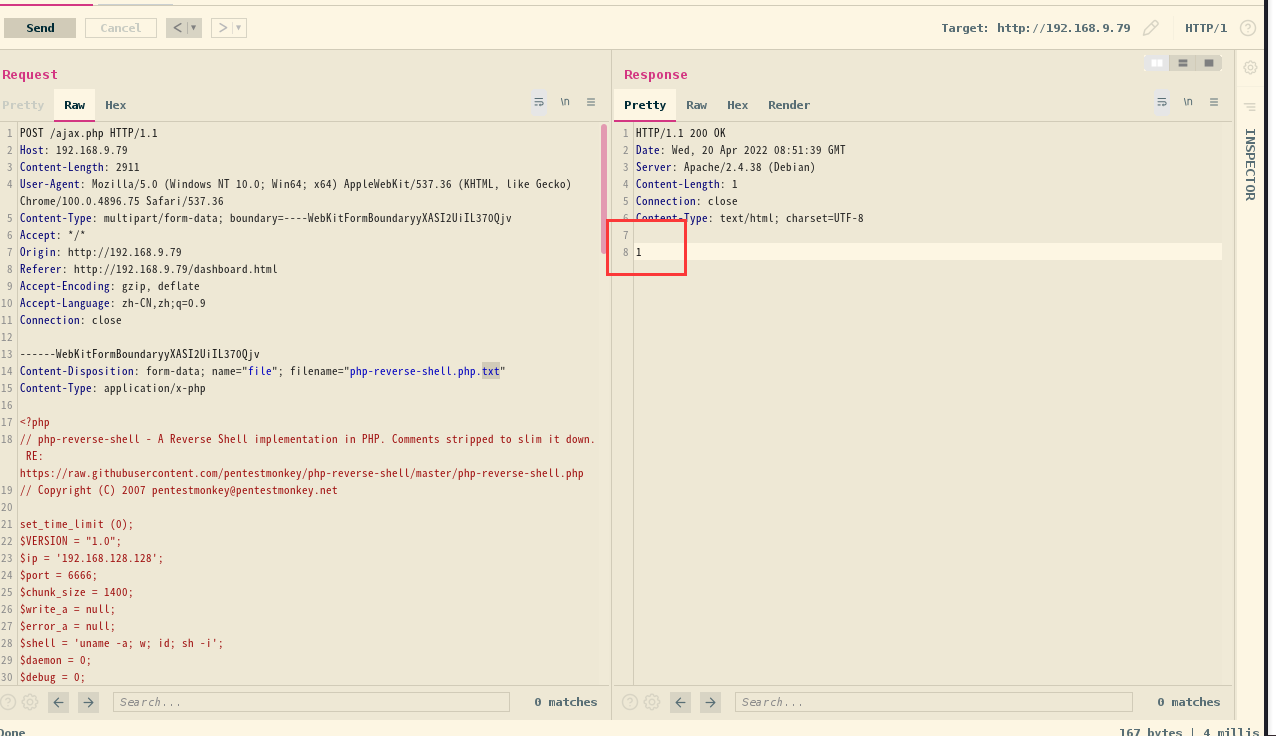
Task: Focus the Response search field
Action: [x=934, y=702]
